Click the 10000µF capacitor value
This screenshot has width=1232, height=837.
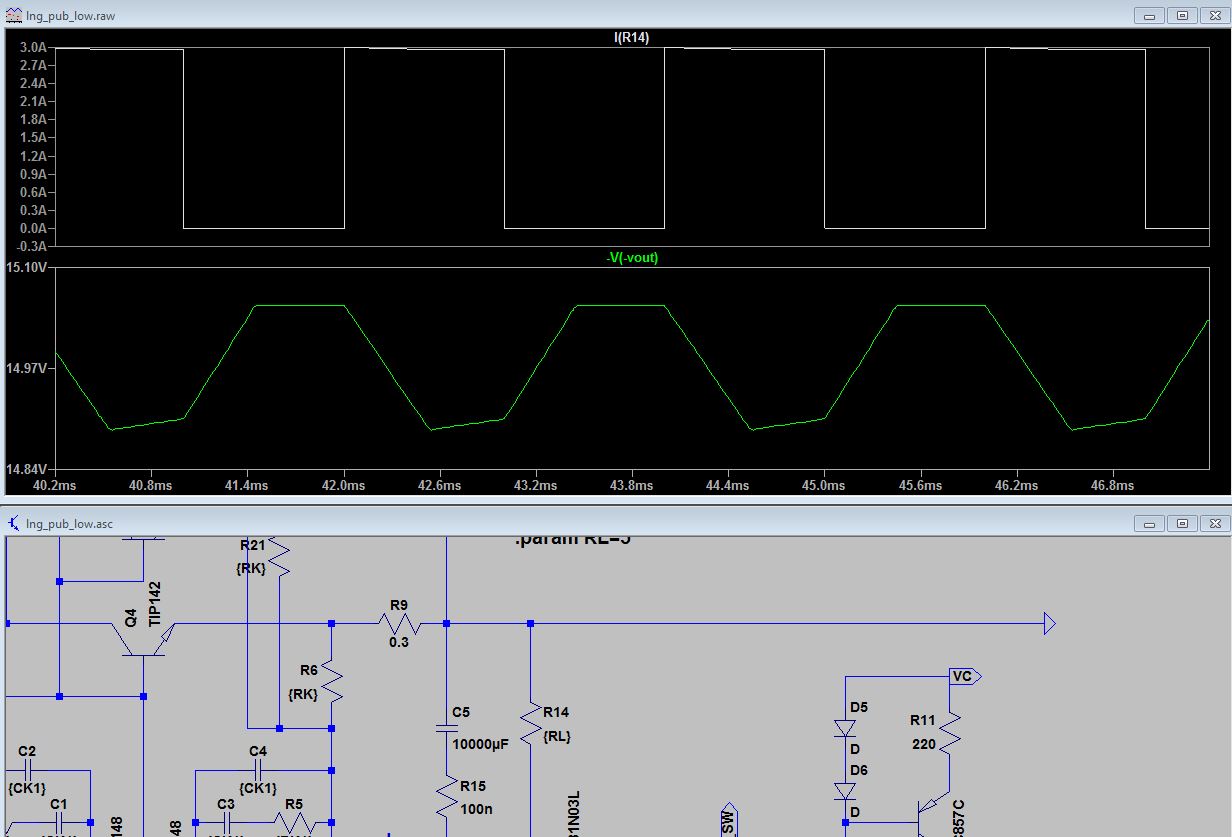(480, 744)
